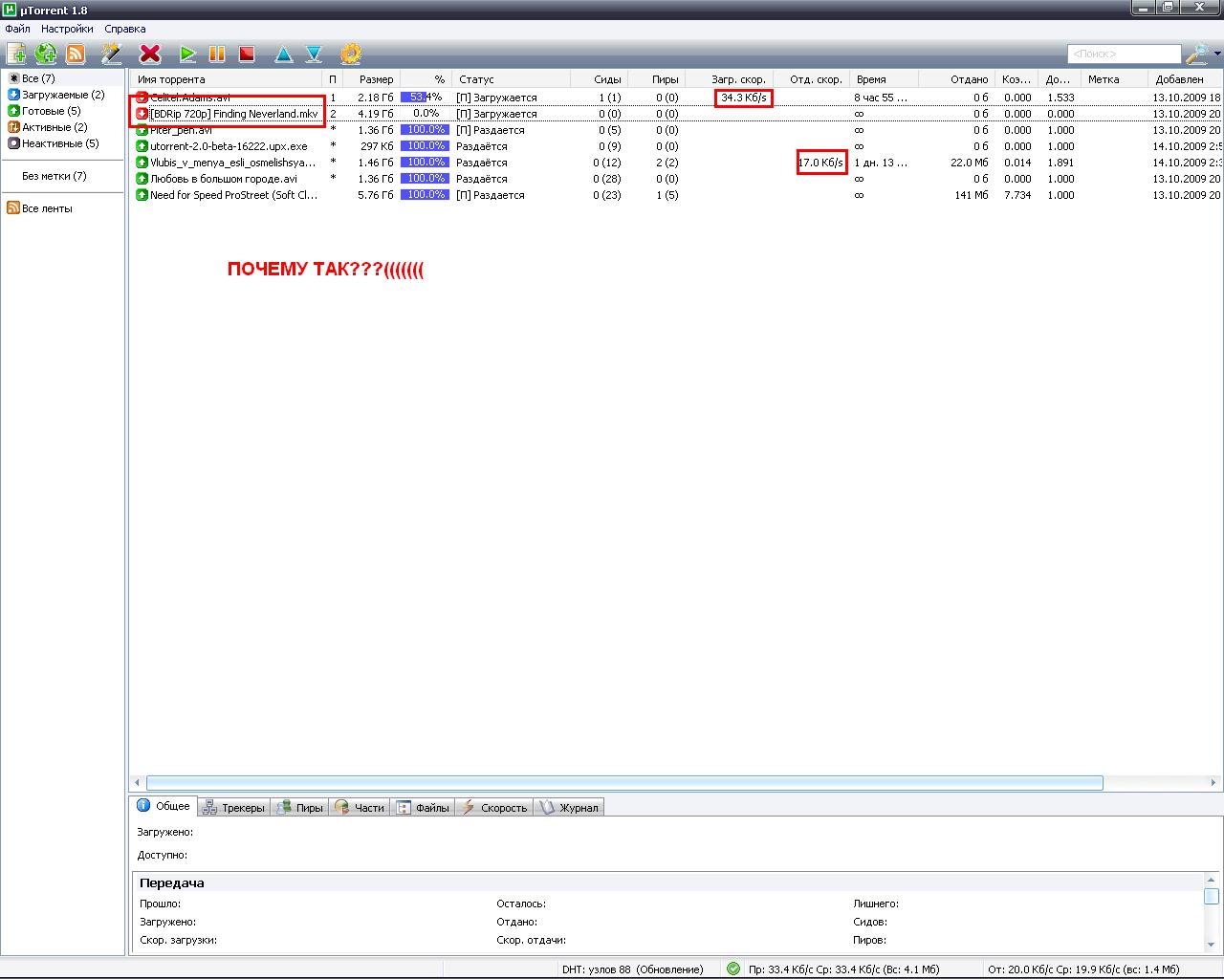The image size is (1224, 980).
Task: Click inside the Поиск search field
Action: click(1124, 54)
